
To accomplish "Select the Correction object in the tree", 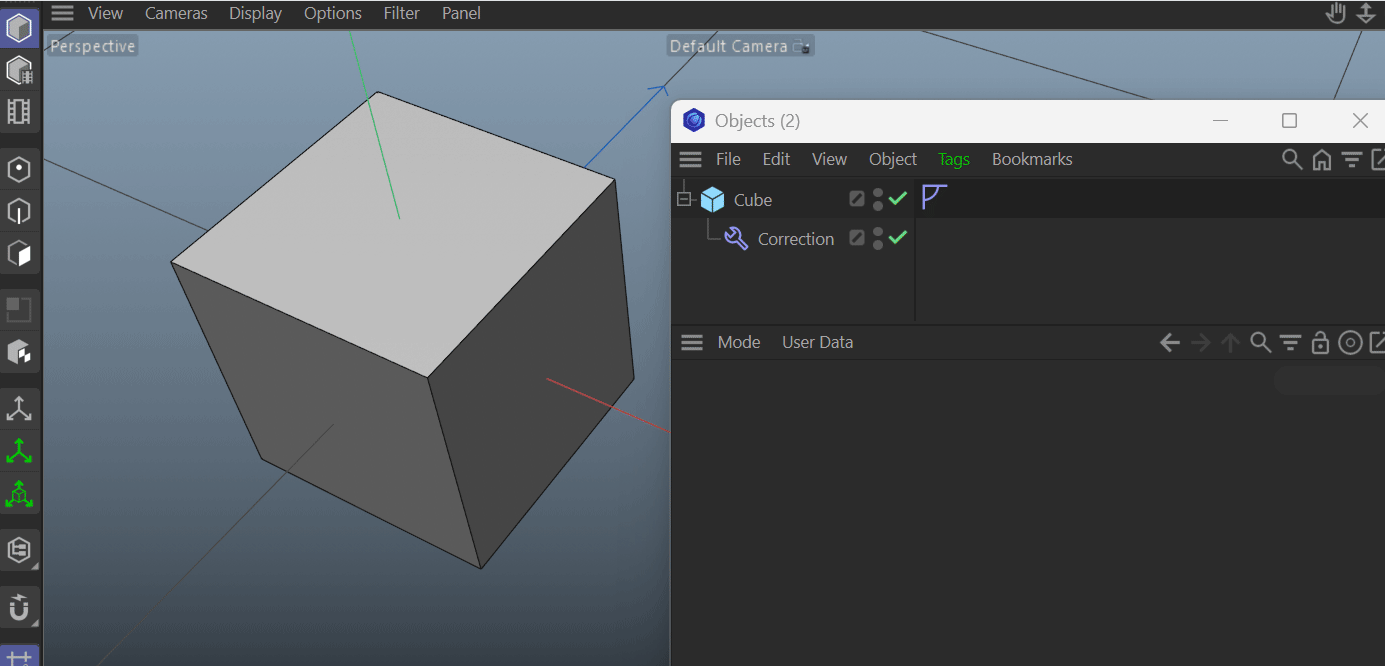I will (795, 239).
